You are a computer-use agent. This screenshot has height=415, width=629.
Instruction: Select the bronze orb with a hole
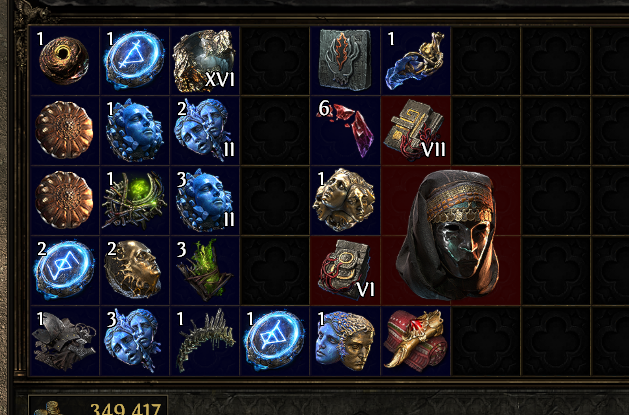[64, 60]
